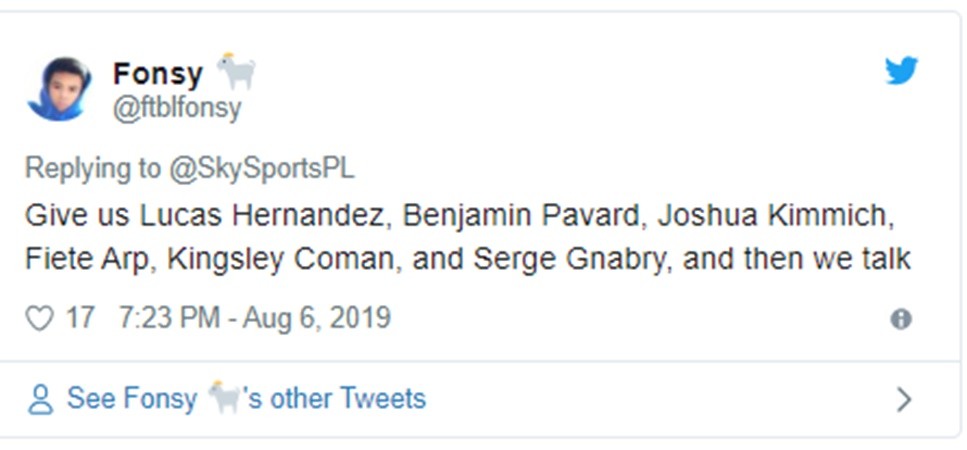Image resolution: width=967 pixels, height=450 pixels.
Task: Click the goat emoji beside Fonsy's name
Action: click(237, 72)
